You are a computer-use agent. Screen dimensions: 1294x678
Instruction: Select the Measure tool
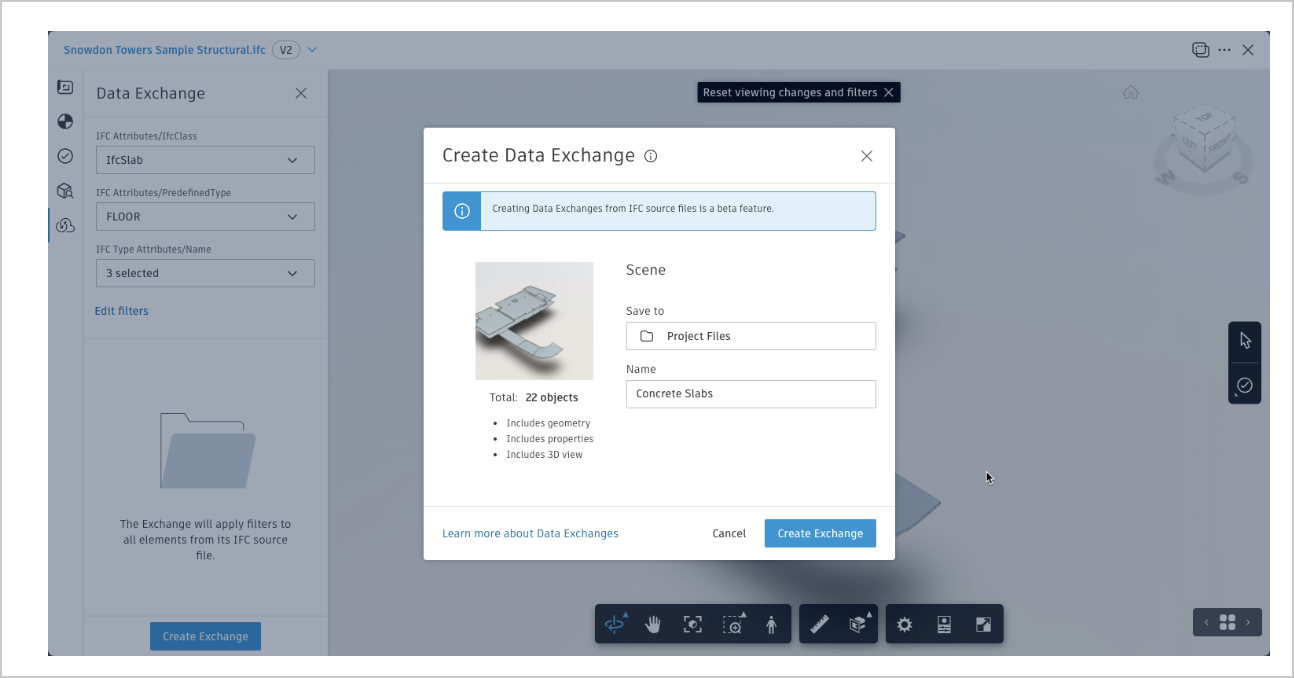pyautogui.click(x=818, y=623)
